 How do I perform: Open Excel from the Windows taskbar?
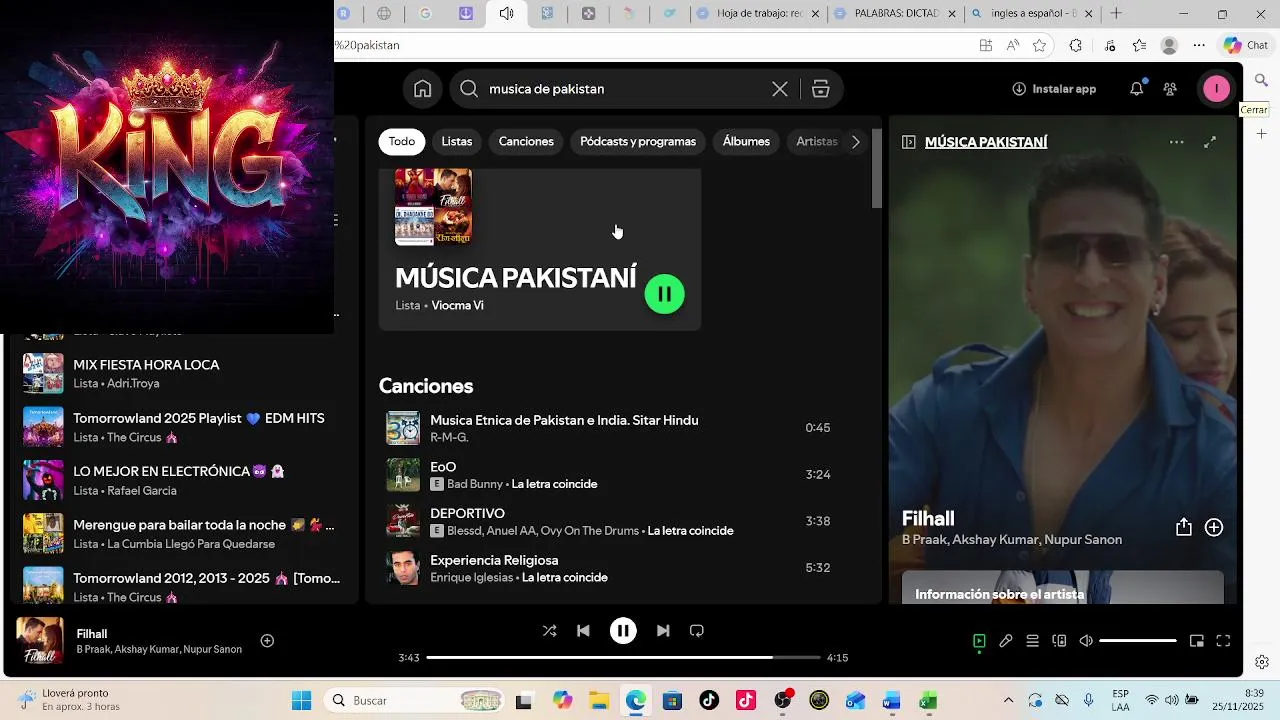coord(928,701)
